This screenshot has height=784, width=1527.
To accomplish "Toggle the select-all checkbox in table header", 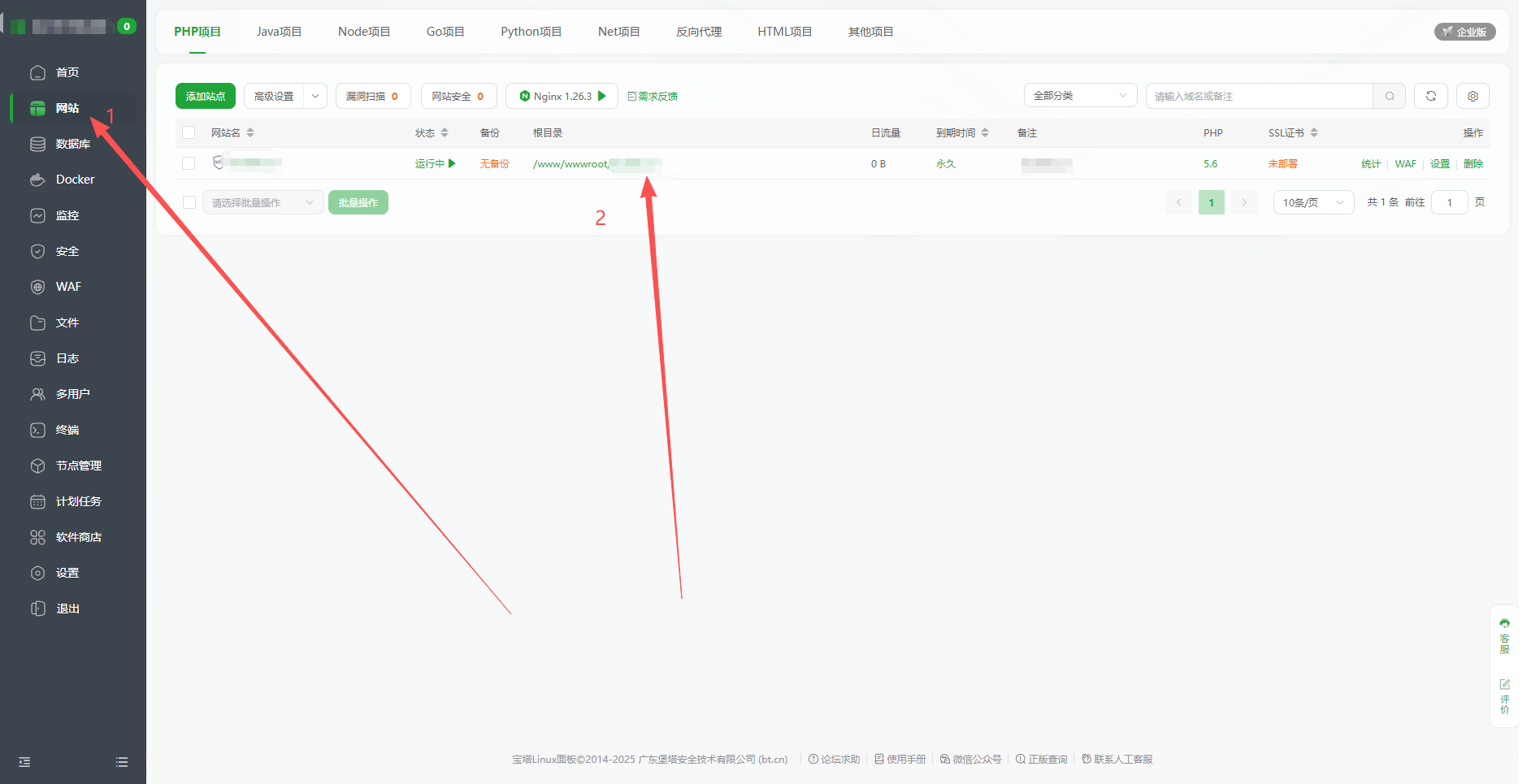I will tap(189, 132).
